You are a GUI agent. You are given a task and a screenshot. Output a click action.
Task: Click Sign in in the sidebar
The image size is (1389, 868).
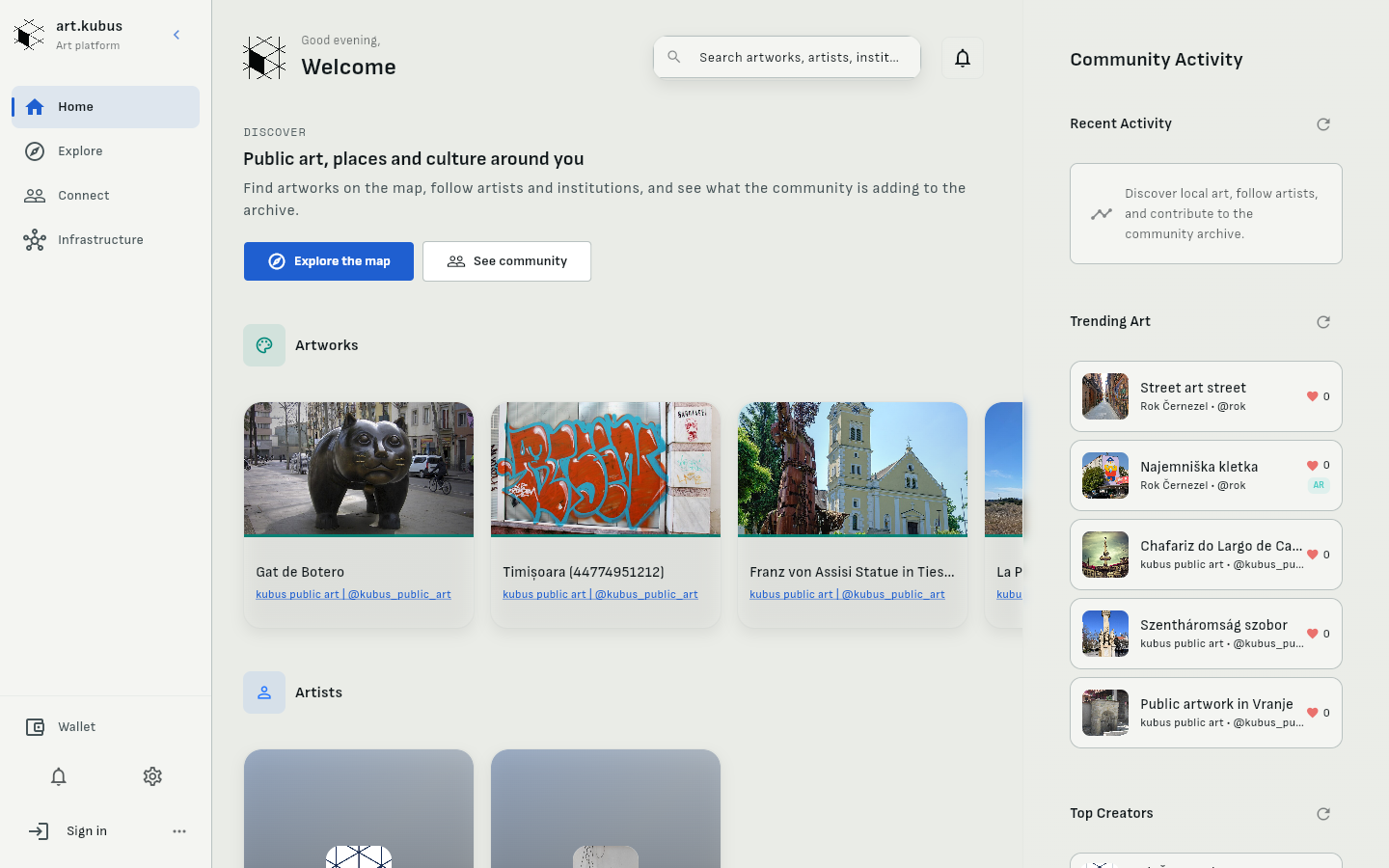(x=85, y=831)
